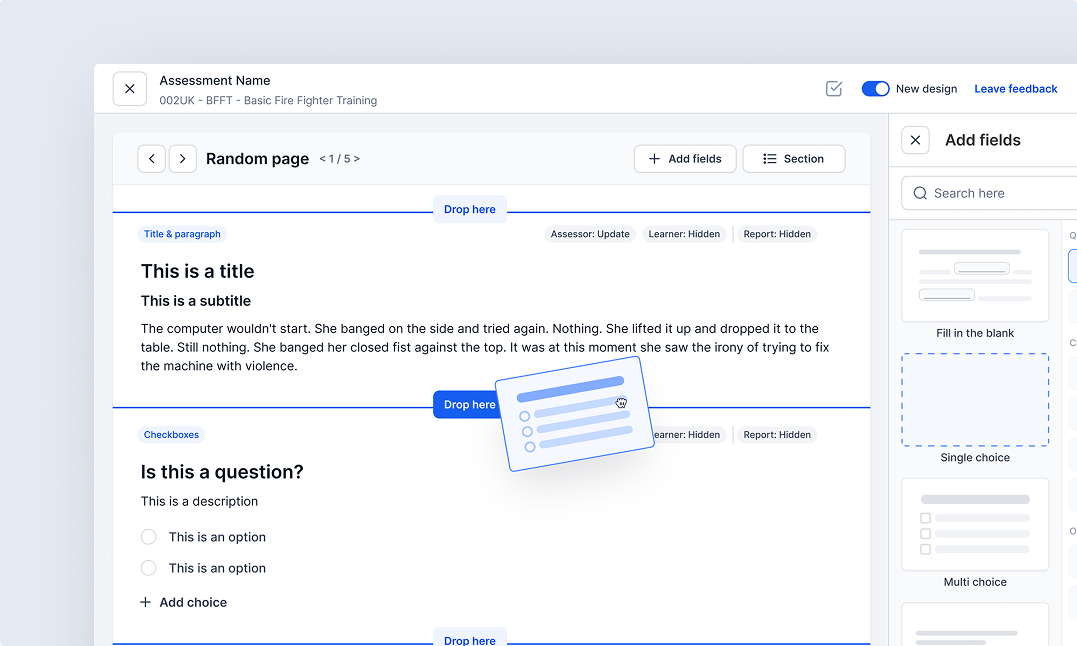The height and width of the screenshot is (646, 1077).
Task: Click Report: Hidden badge in title block
Action: coord(777,234)
